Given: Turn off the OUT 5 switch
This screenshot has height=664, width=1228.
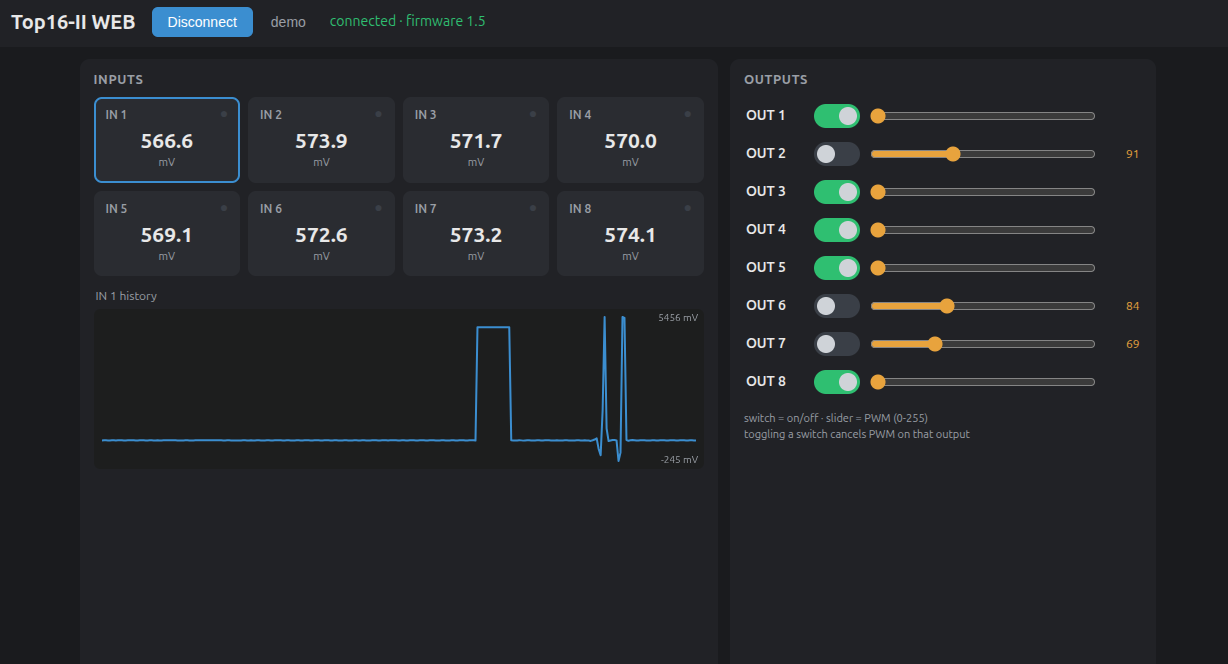Looking at the screenshot, I should pyautogui.click(x=837, y=268).
